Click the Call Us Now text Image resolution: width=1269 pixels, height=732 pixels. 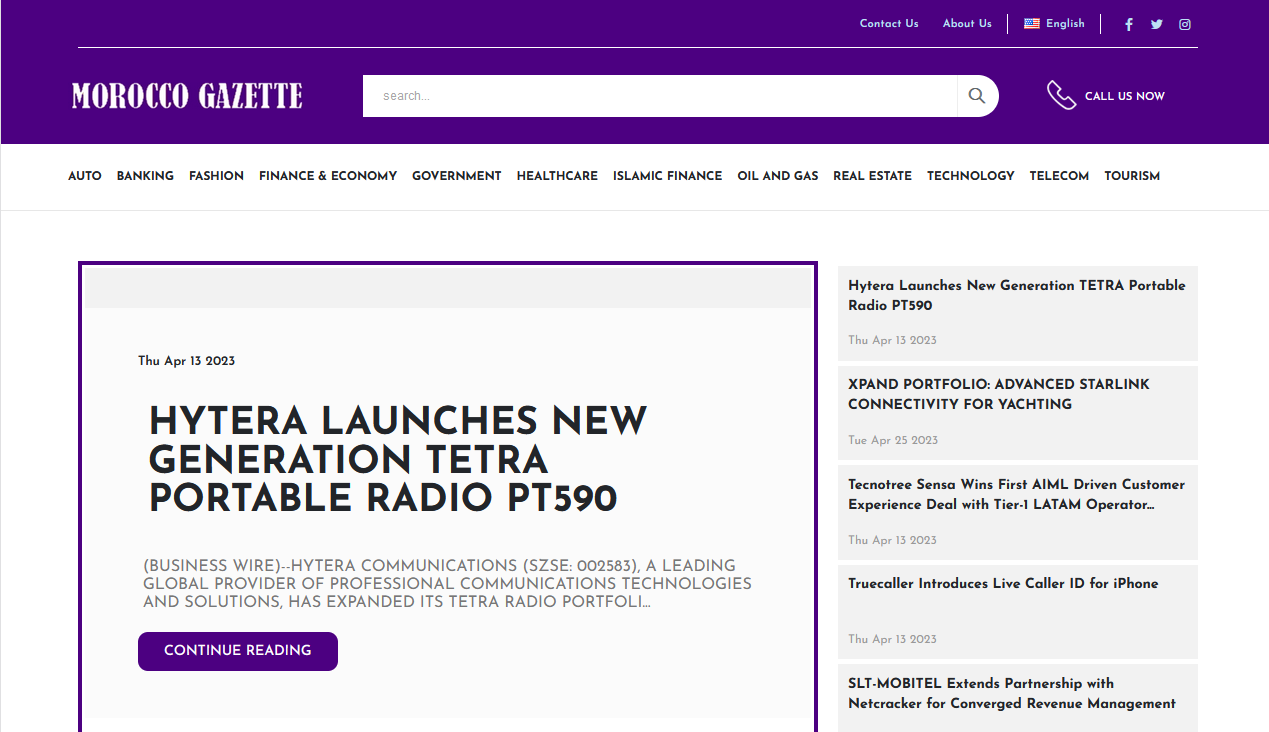(x=1124, y=96)
